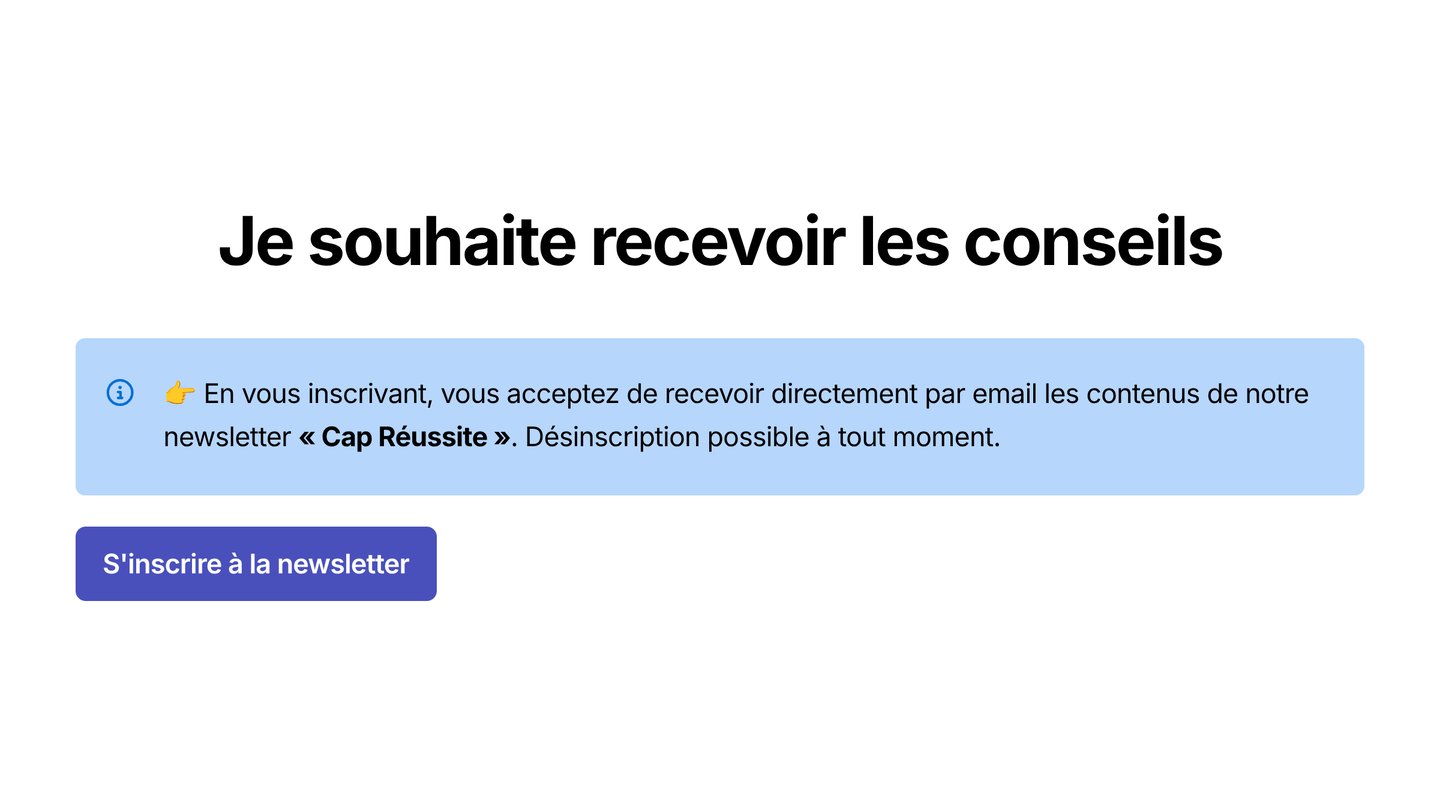The width and height of the screenshot is (1440, 800).
Task: Click the pointing hand emoji
Action: click(x=180, y=394)
